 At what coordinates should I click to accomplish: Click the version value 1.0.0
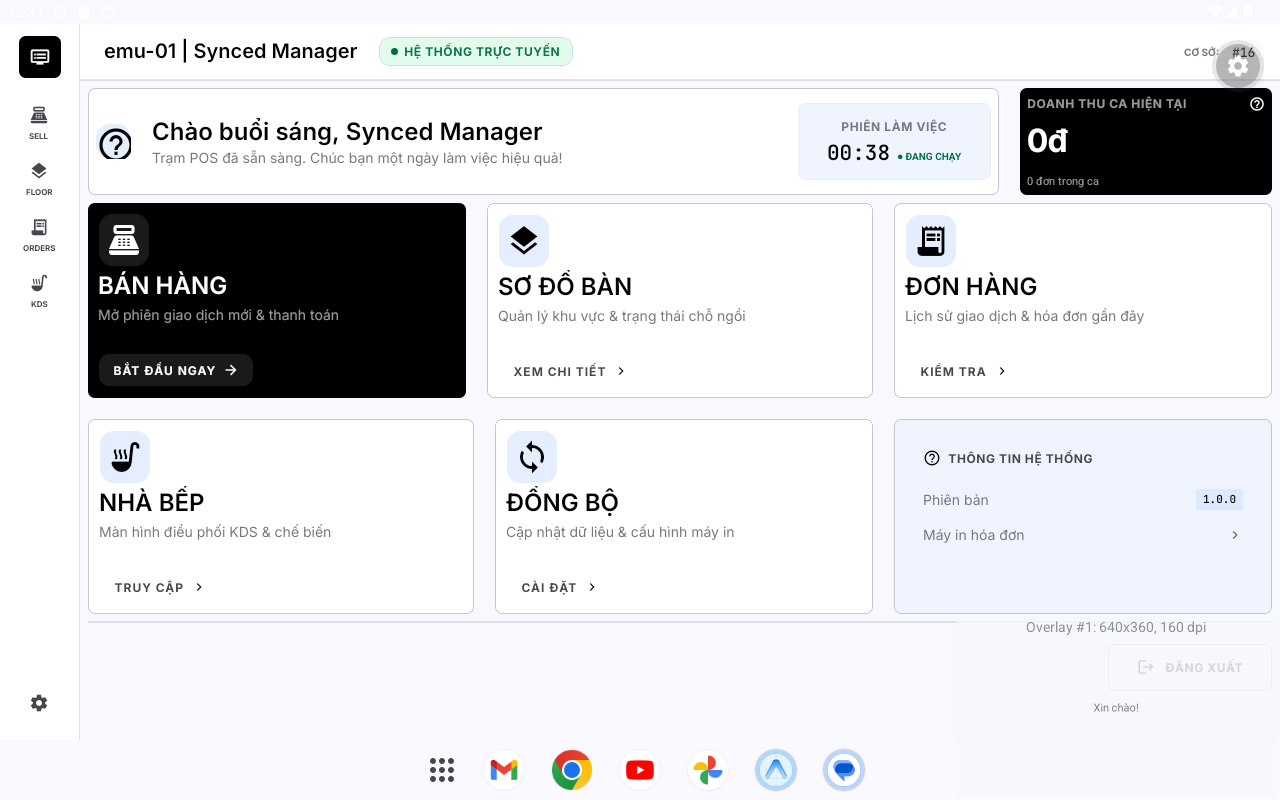coord(1219,499)
